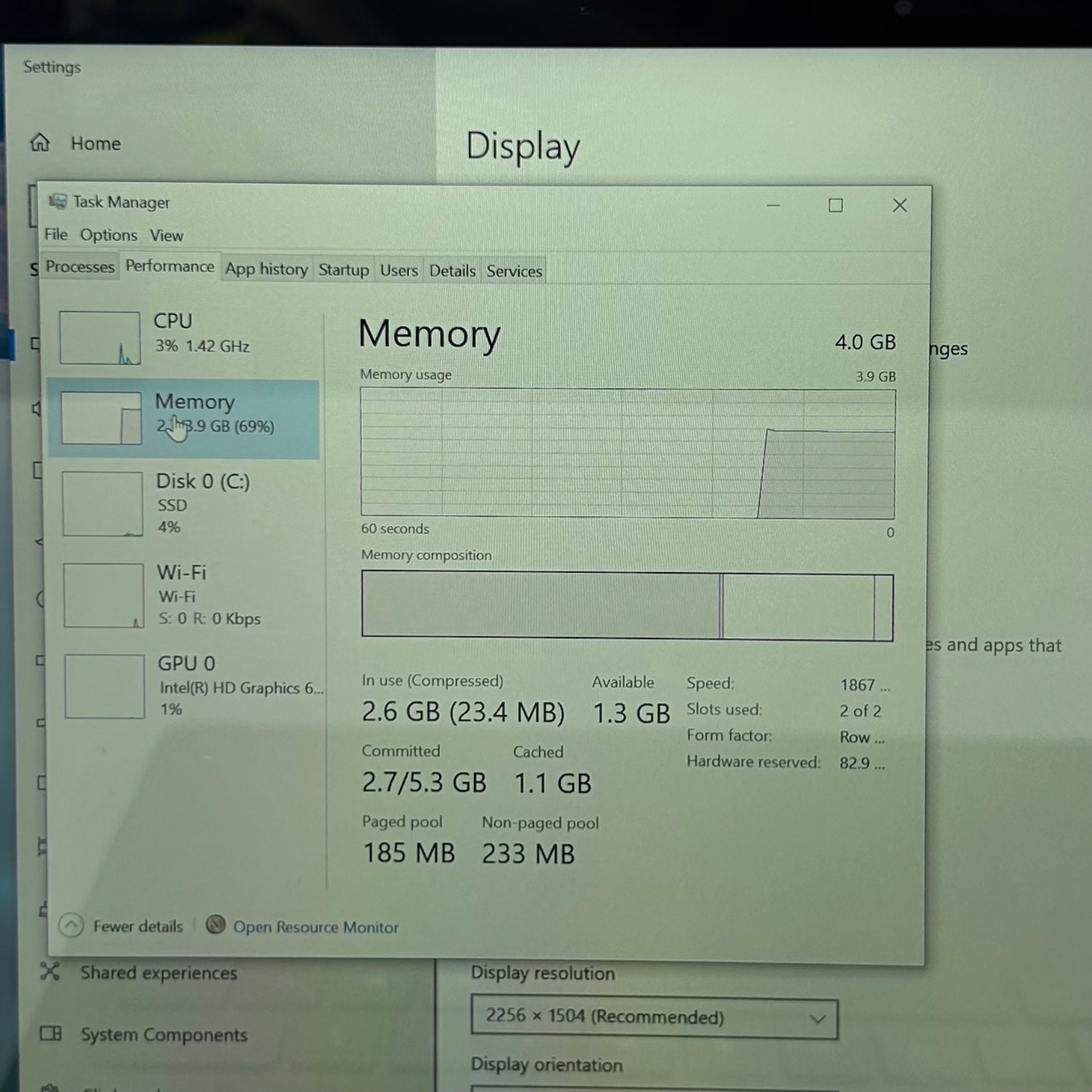The height and width of the screenshot is (1092, 1092).
Task: Select the CPU mini graph thumbnail
Action: 100,338
